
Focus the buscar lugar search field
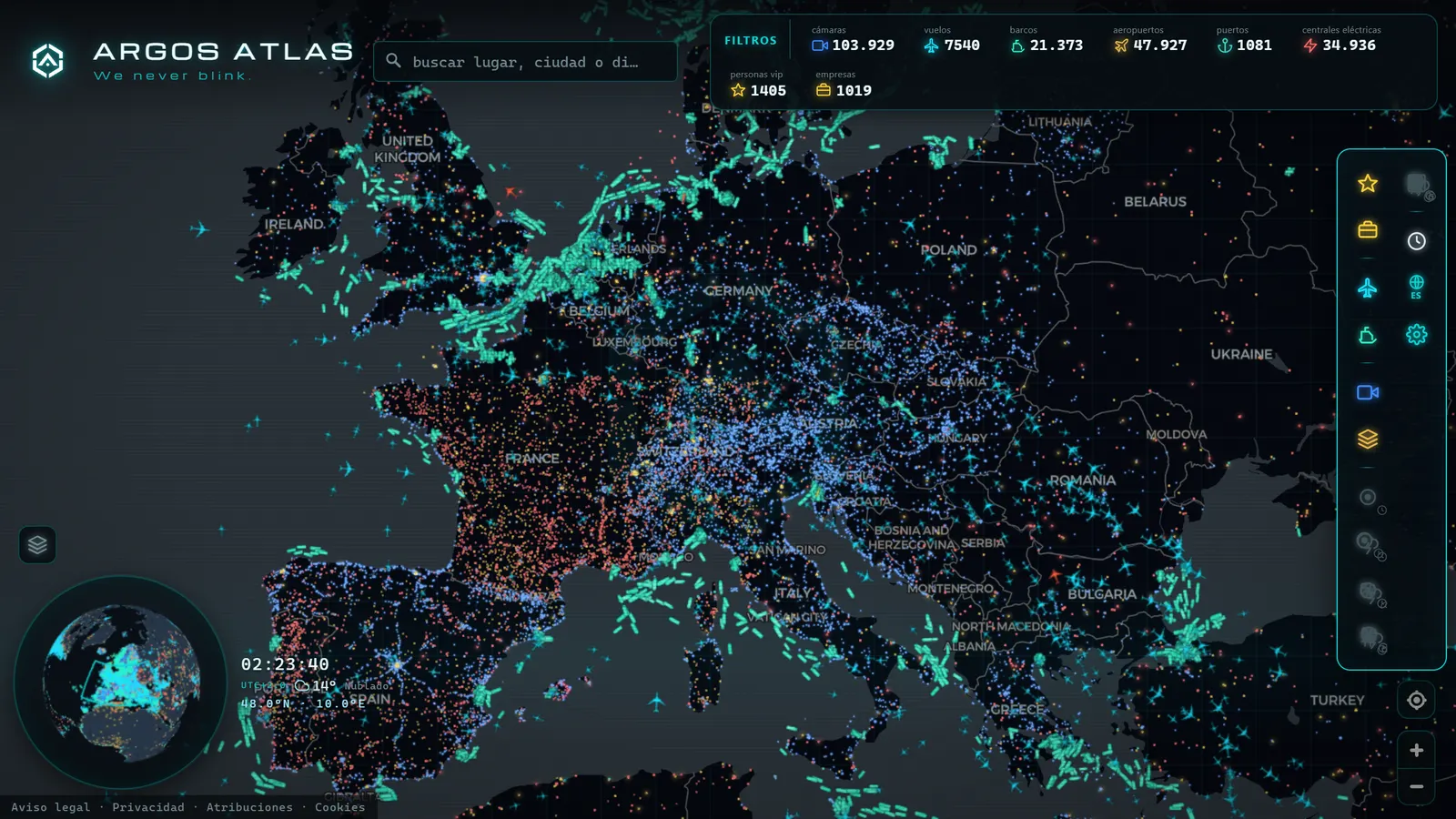click(525, 62)
